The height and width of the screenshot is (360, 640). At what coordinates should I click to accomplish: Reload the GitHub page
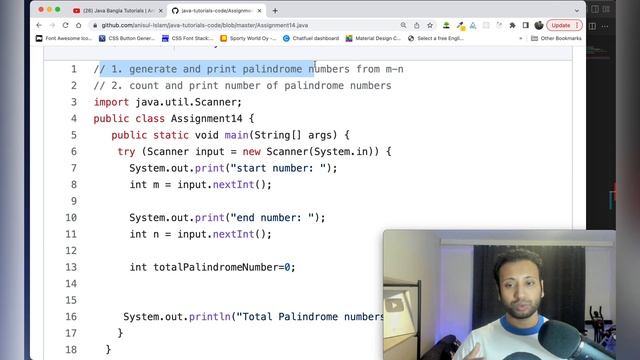tap(65, 25)
